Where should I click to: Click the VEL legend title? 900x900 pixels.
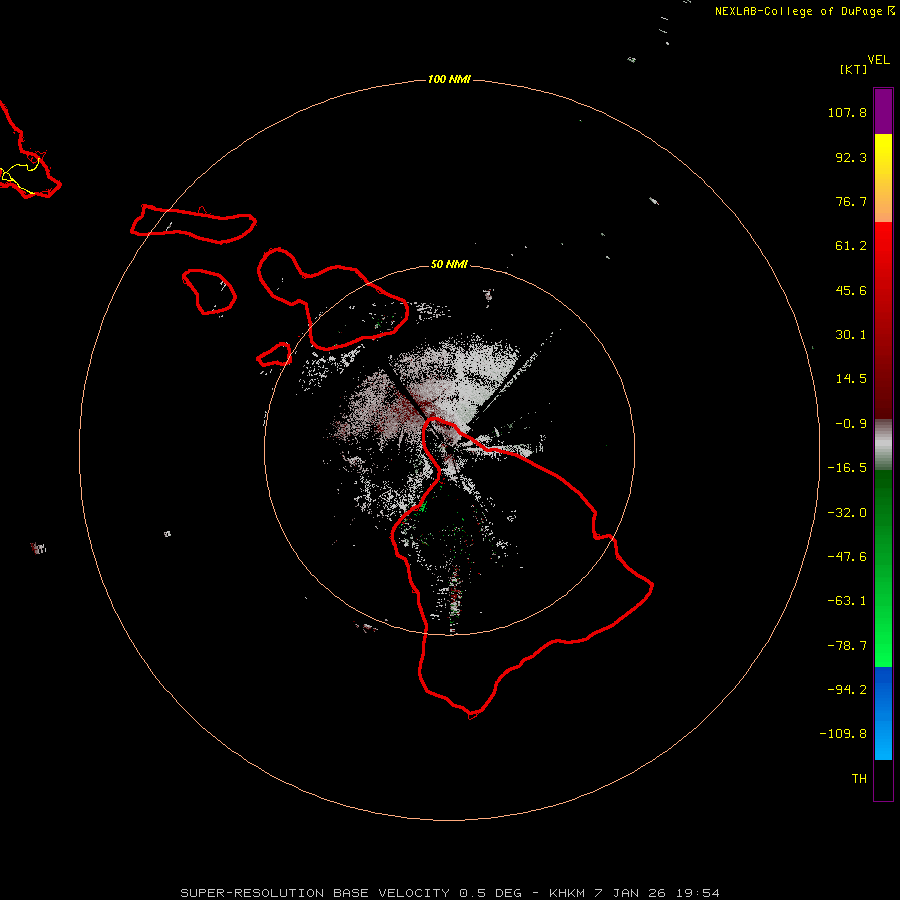878,60
